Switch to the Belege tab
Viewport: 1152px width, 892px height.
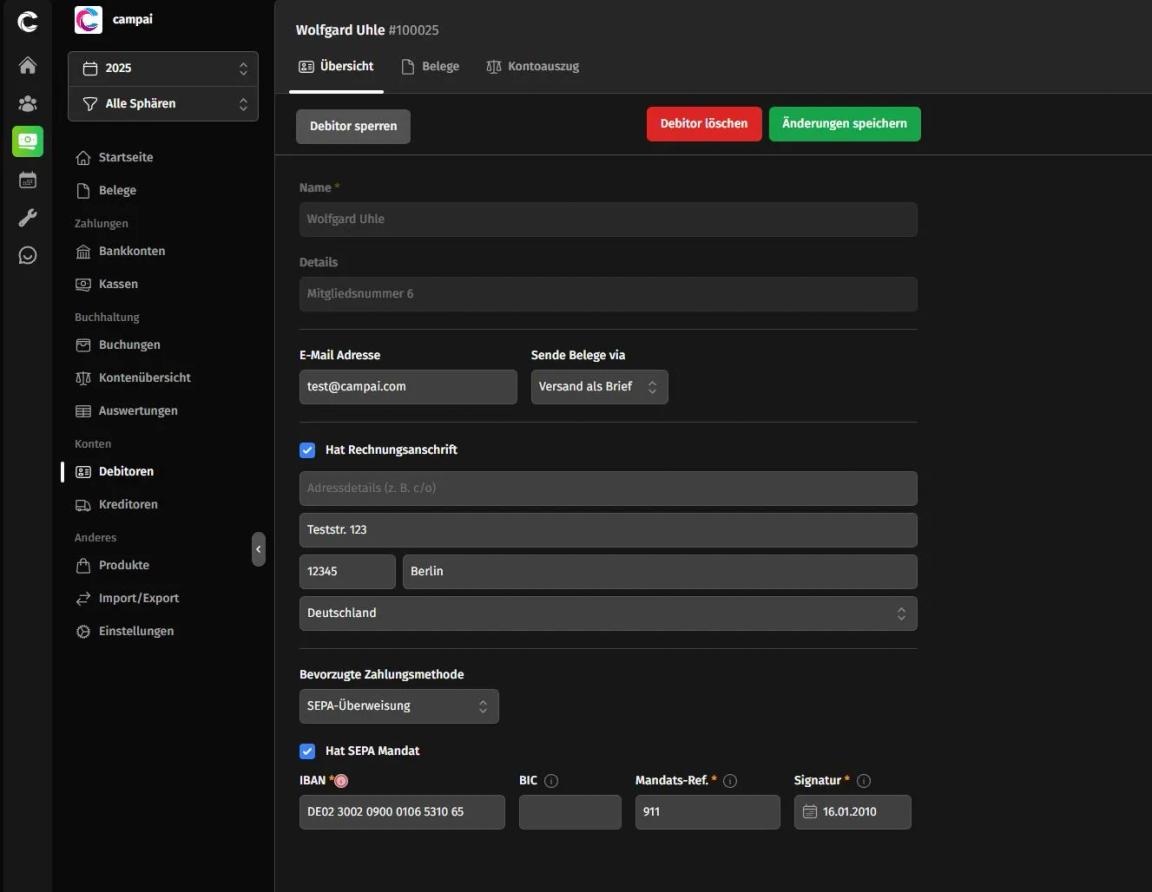pyautogui.click(x=431, y=66)
